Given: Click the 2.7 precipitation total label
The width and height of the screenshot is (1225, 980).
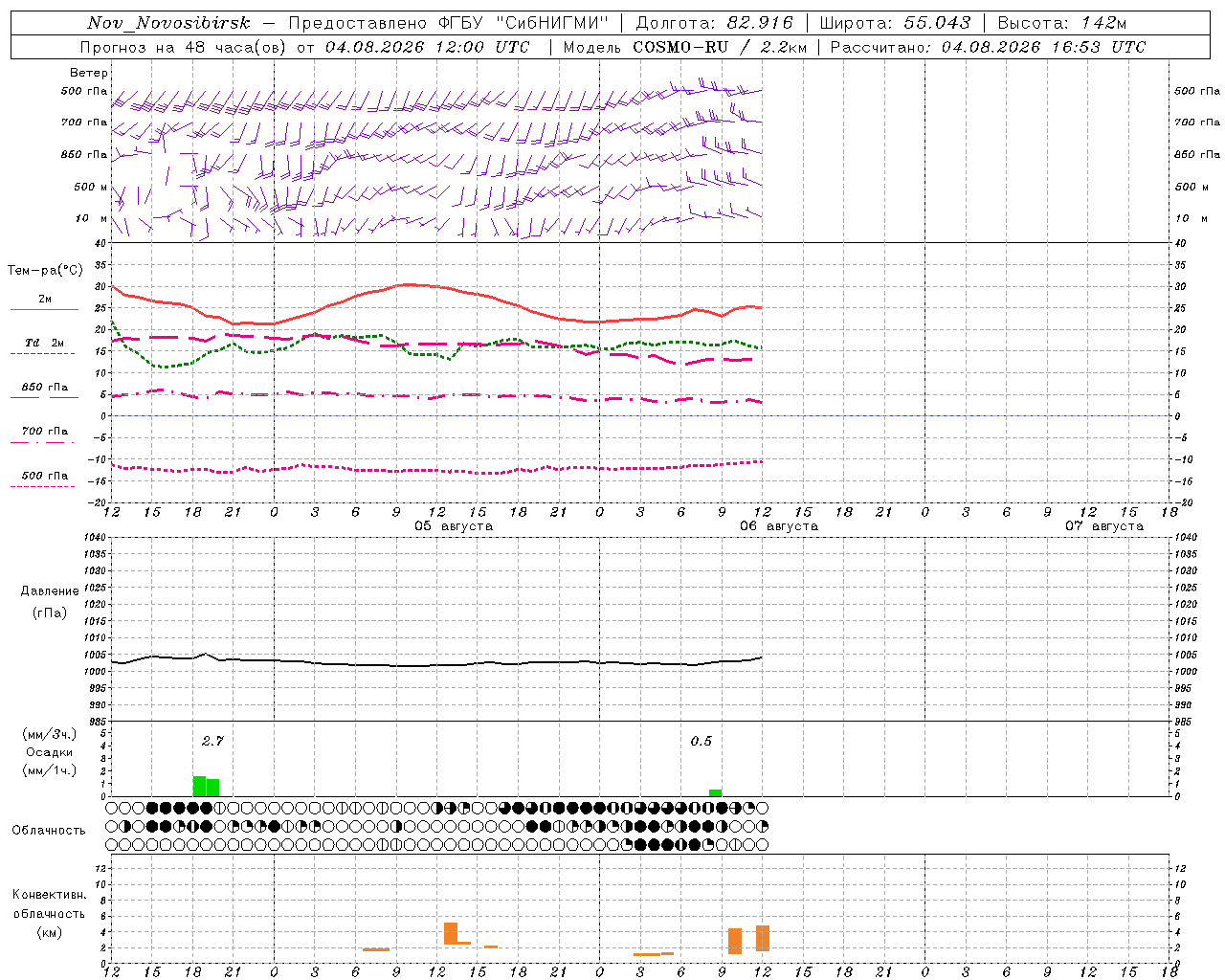Looking at the screenshot, I should [x=212, y=741].
